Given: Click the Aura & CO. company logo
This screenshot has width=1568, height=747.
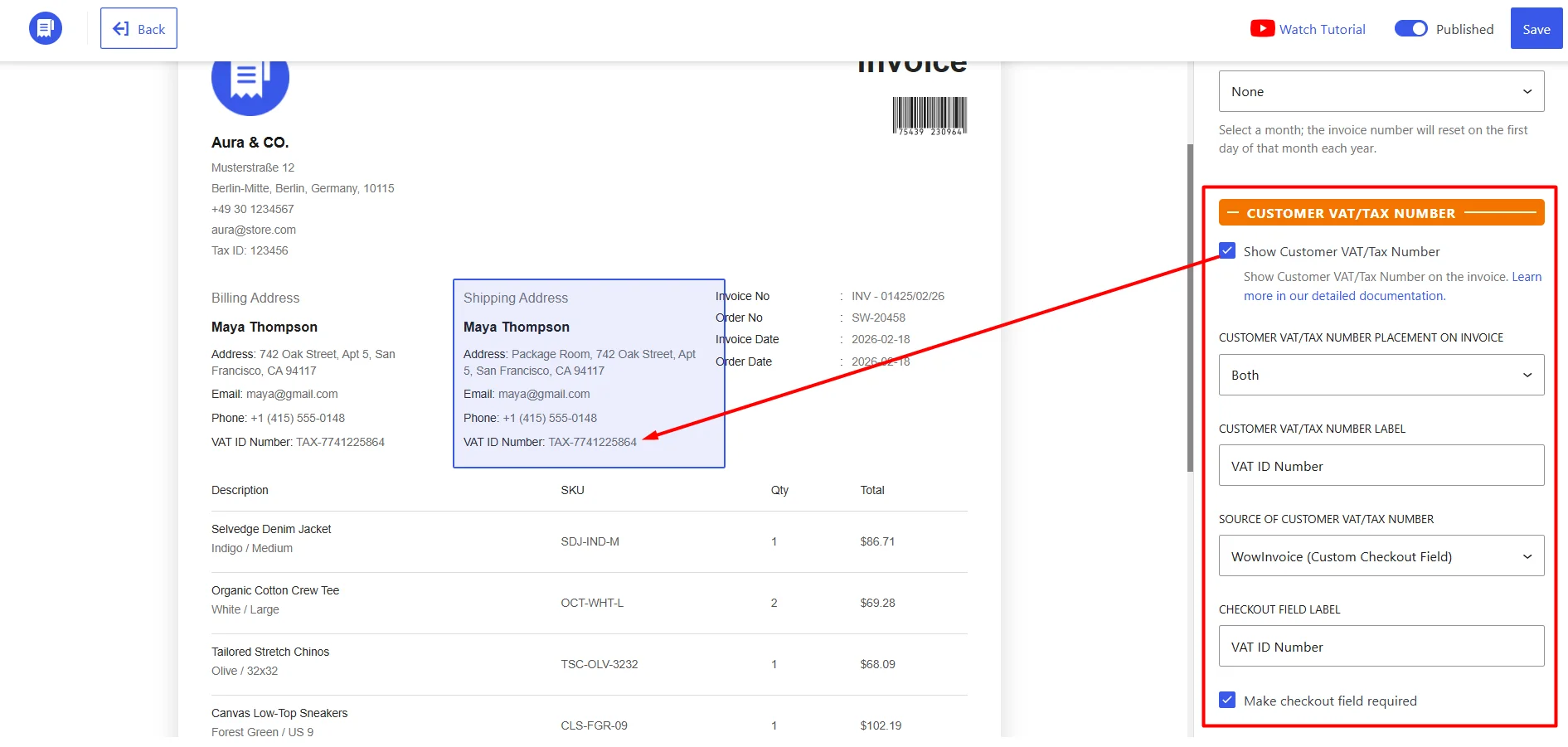Looking at the screenshot, I should point(250,89).
